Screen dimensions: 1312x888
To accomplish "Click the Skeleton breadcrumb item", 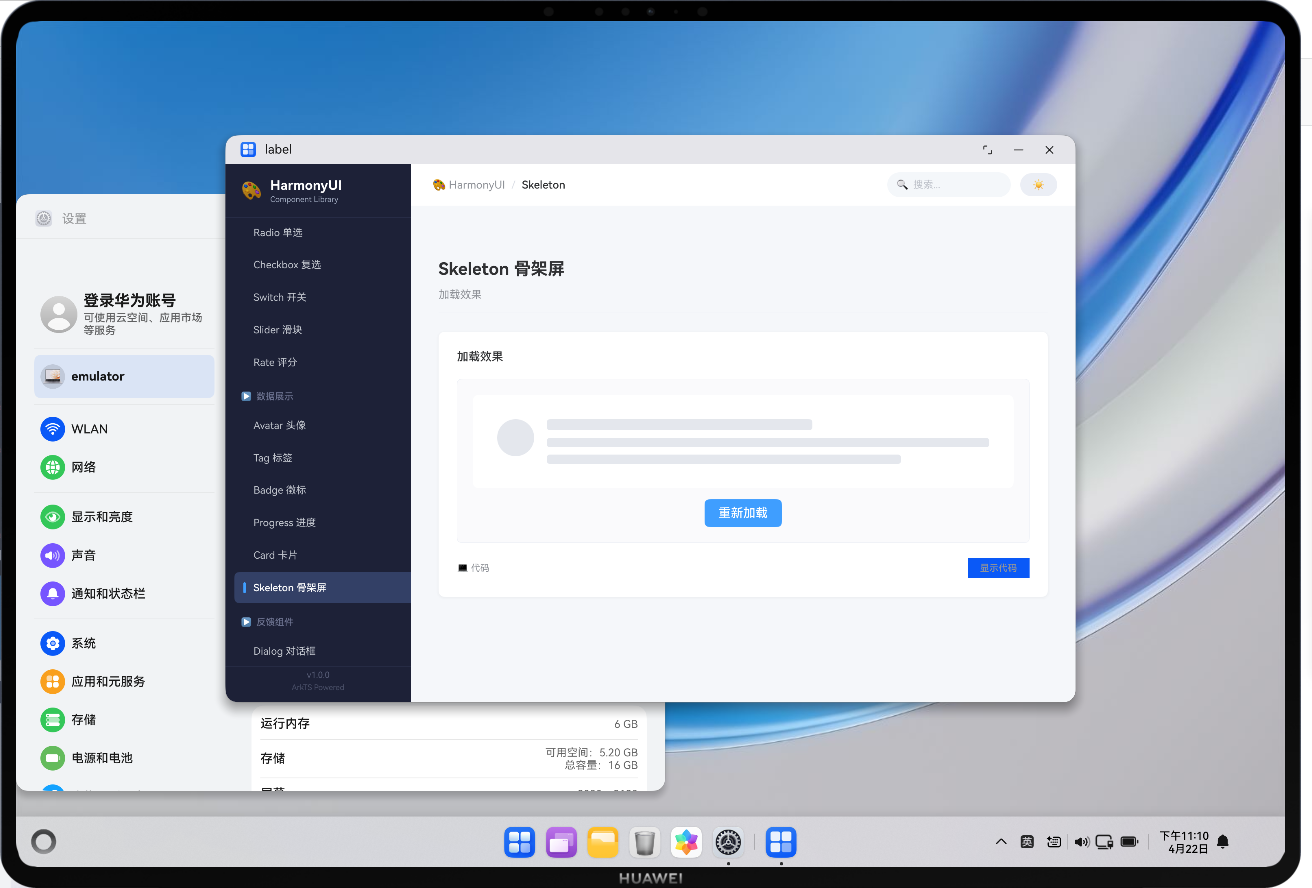I will pyautogui.click(x=543, y=185).
